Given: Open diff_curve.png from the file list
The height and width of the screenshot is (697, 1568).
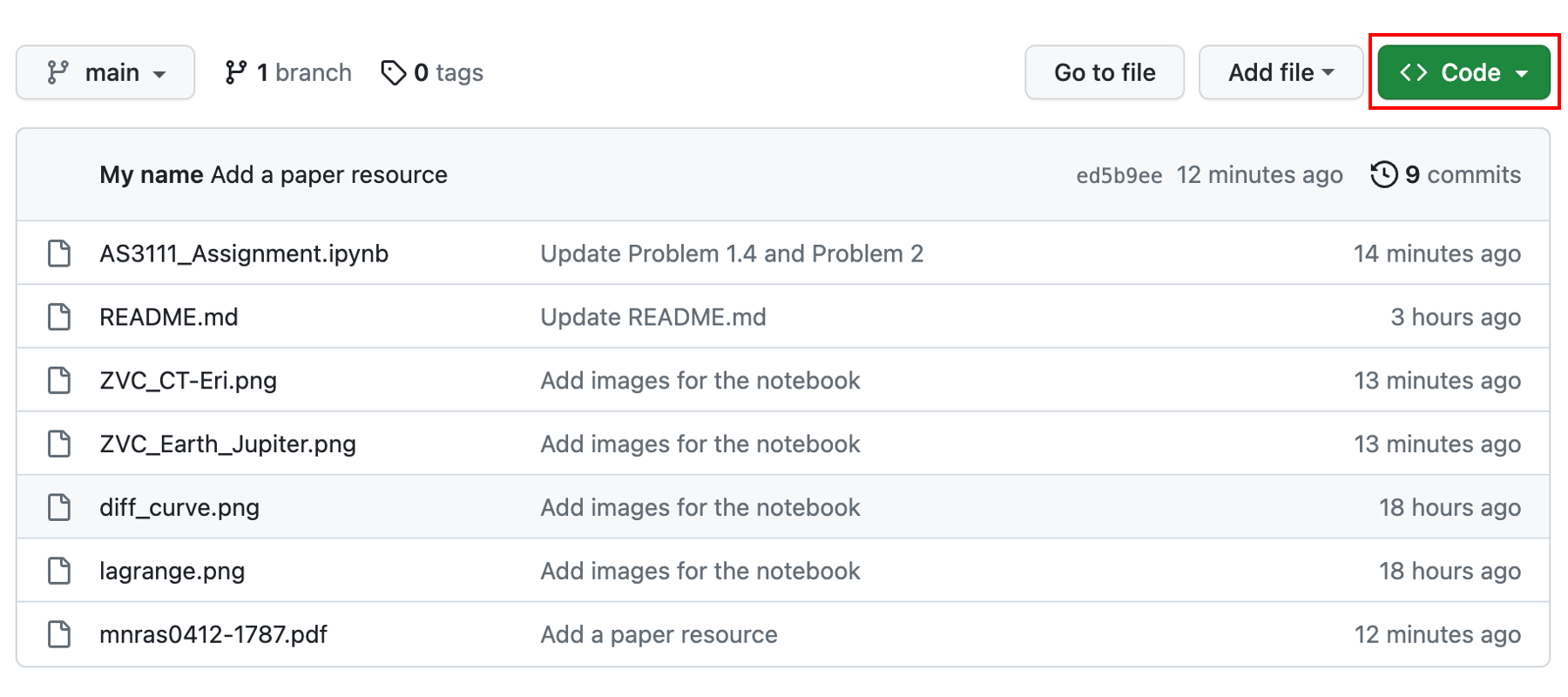Looking at the screenshot, I should coord(179,507).
